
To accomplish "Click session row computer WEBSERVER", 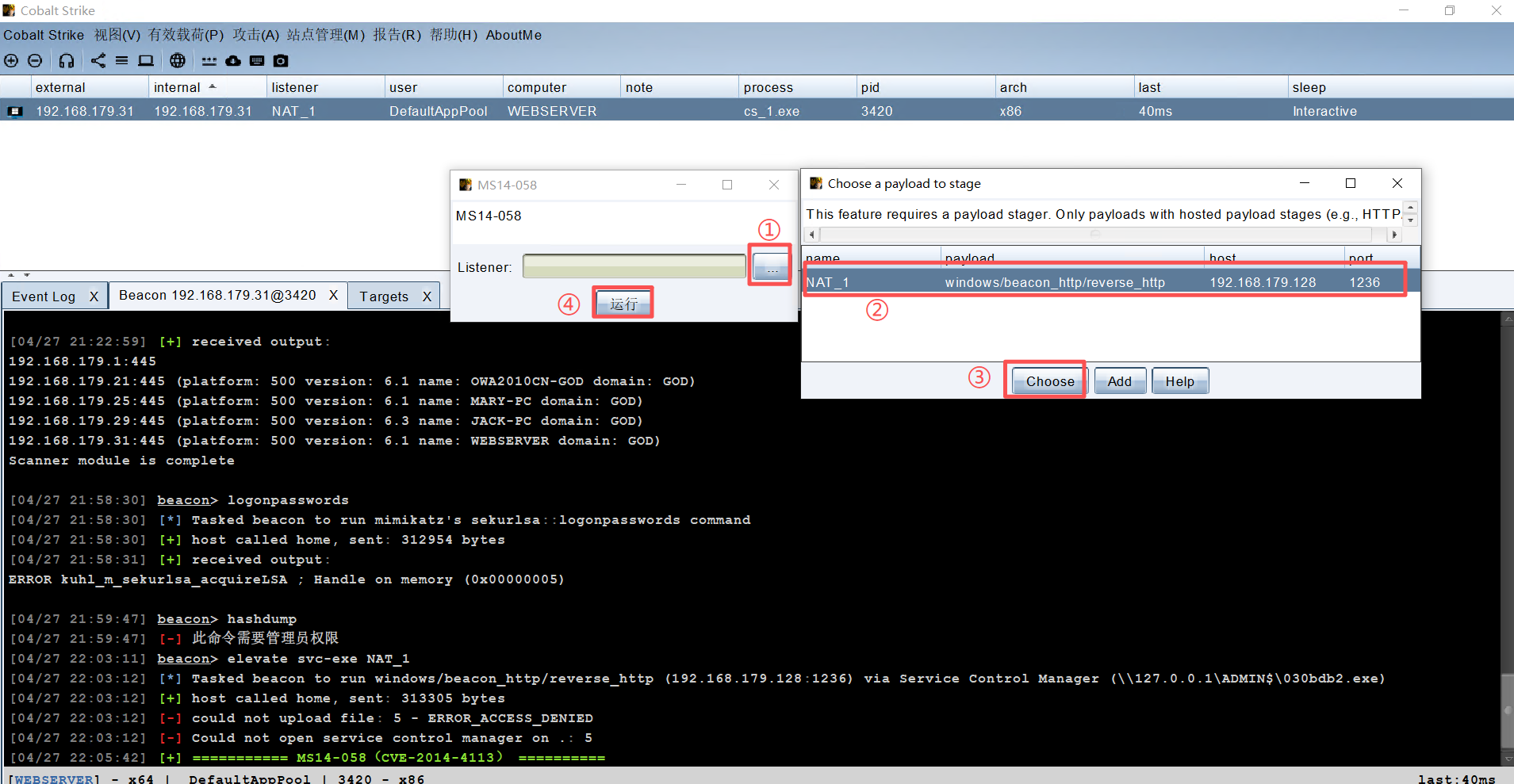I will pos(552,112).
